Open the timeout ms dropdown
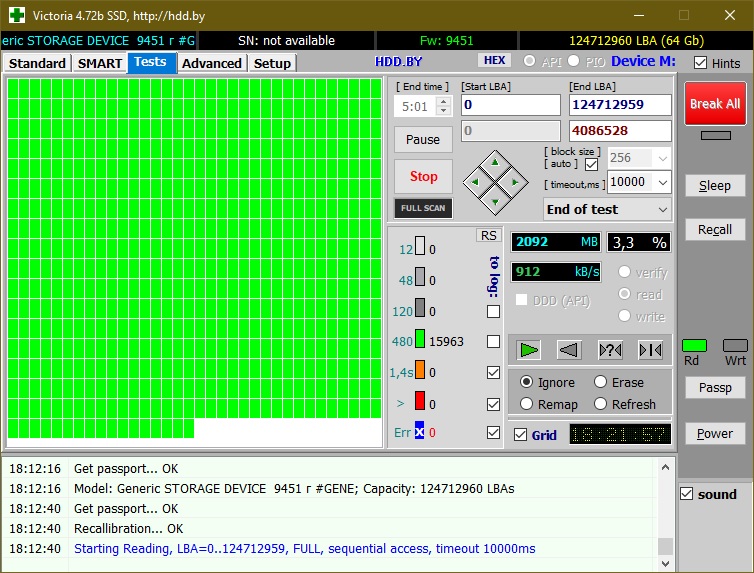The image size is (754, 573). click(661, 182)
